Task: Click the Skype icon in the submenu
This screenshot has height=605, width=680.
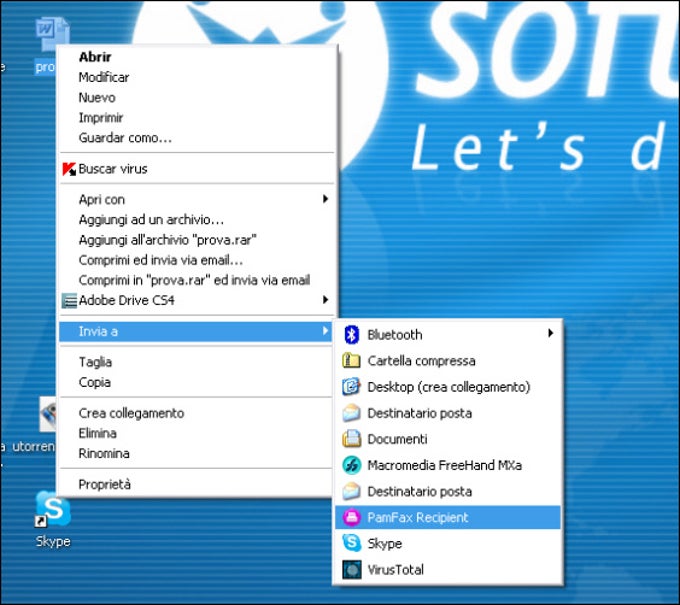Action: click(351, 543)
